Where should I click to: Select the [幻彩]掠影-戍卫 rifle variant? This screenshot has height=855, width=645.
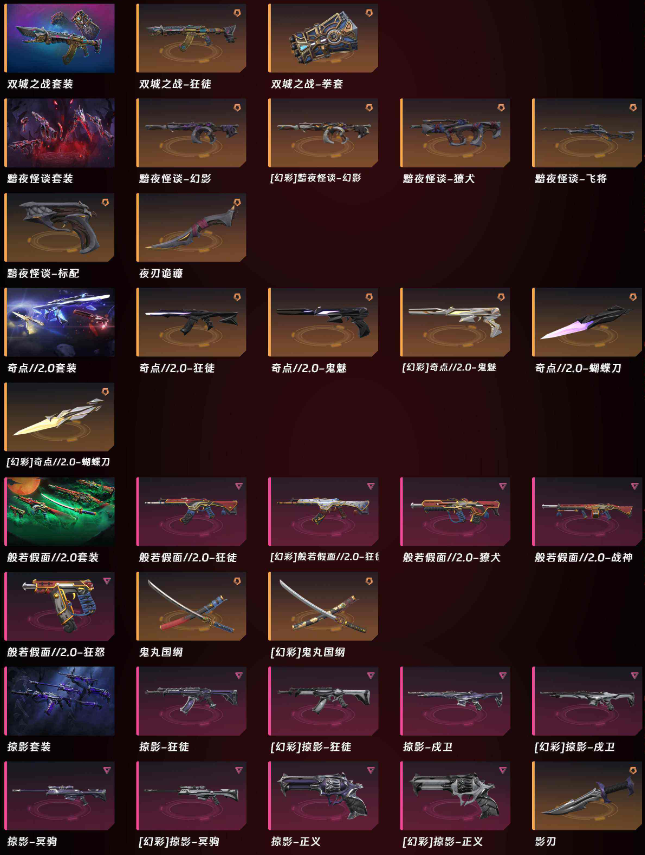587,701
